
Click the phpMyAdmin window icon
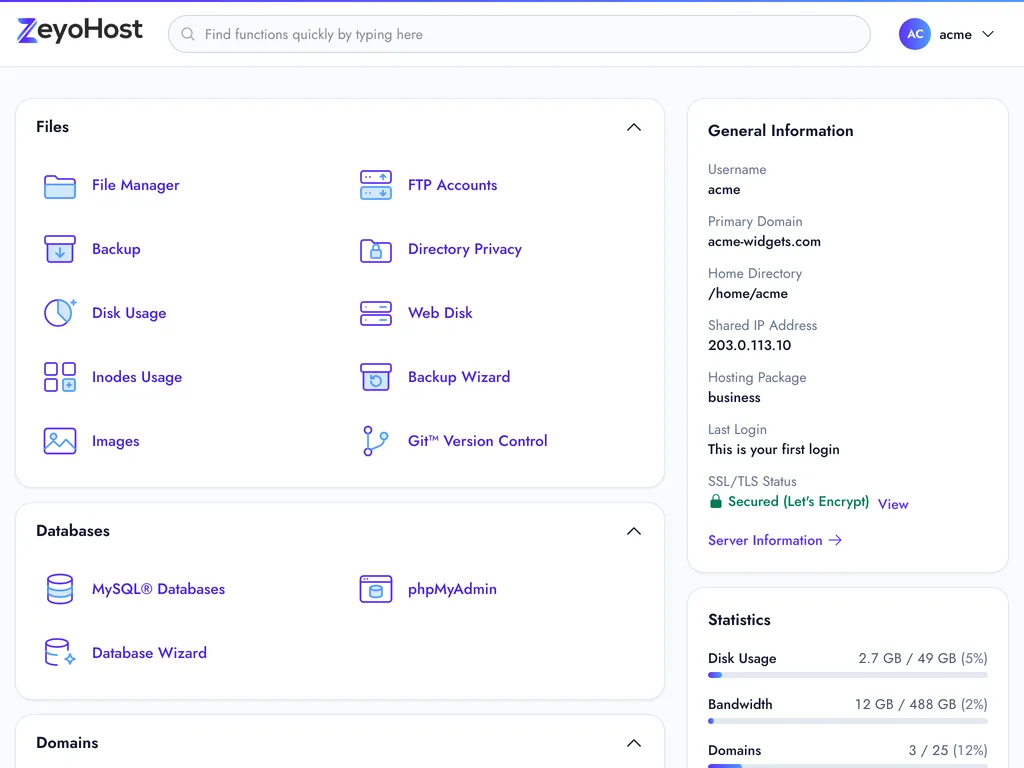(376, 589)
